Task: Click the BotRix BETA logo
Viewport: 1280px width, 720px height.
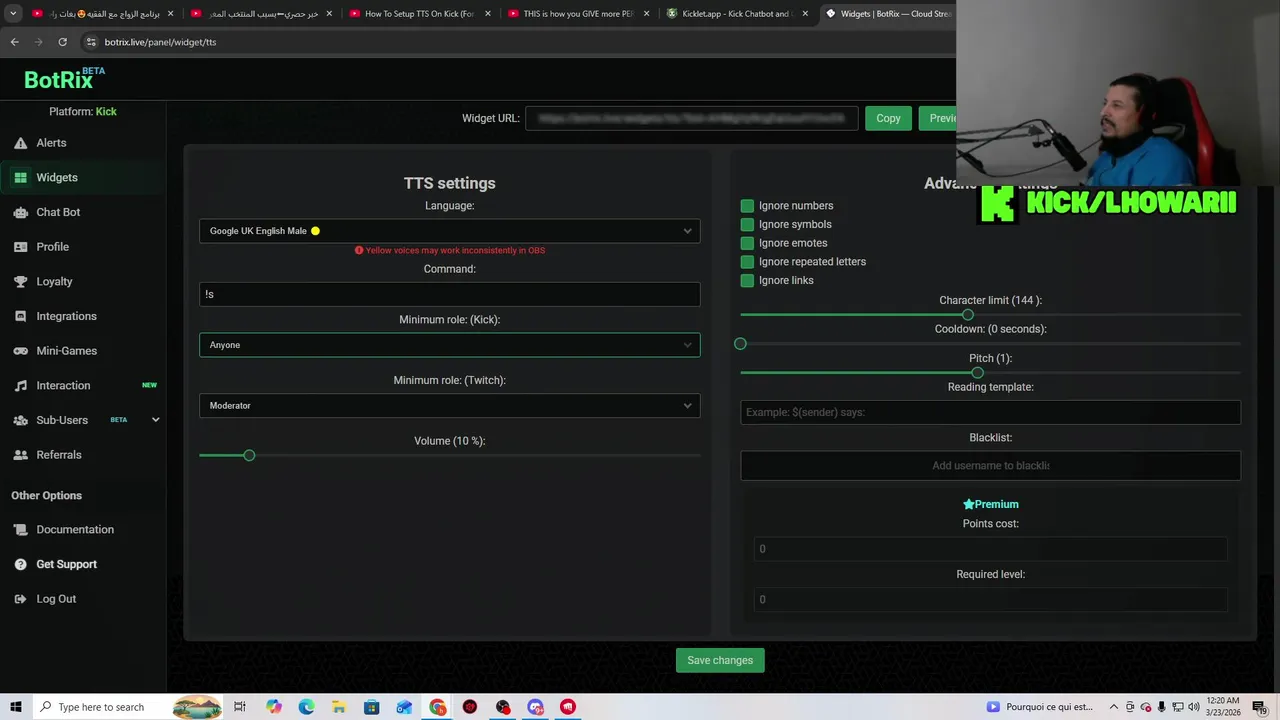Action: (64, 79)
